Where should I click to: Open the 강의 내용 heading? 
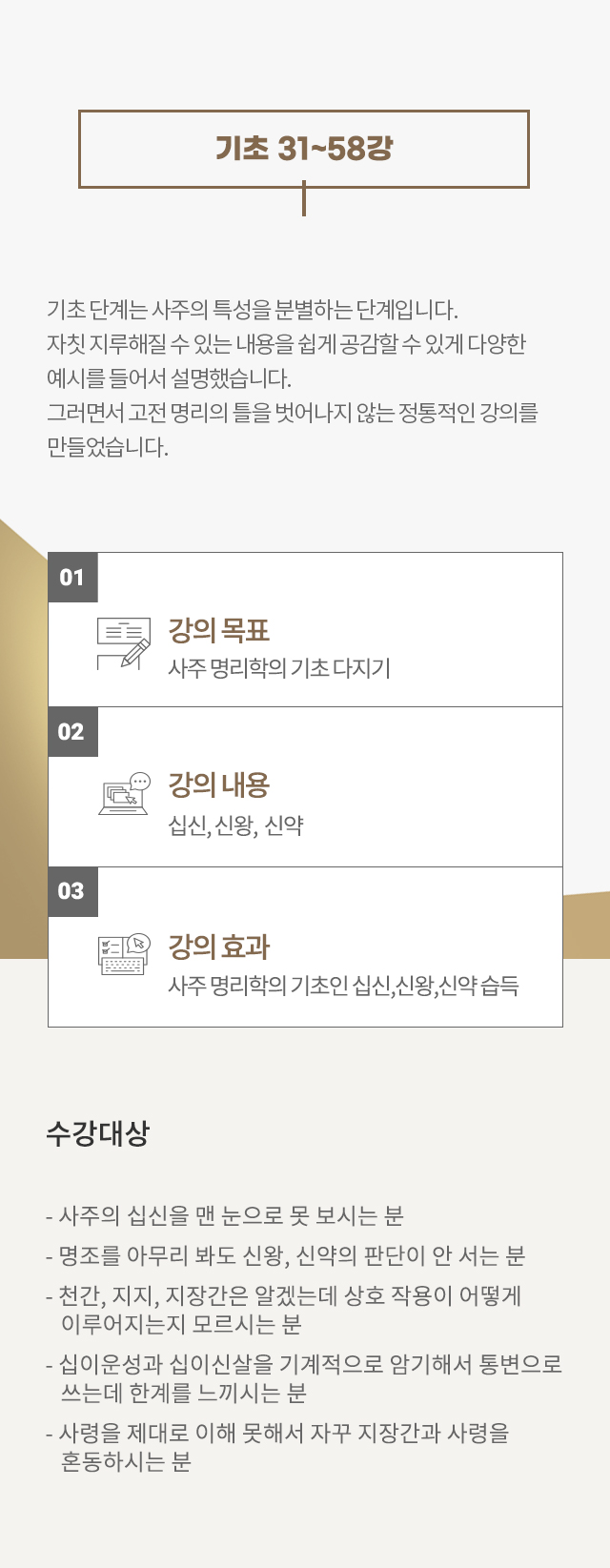tap(219, 785)
